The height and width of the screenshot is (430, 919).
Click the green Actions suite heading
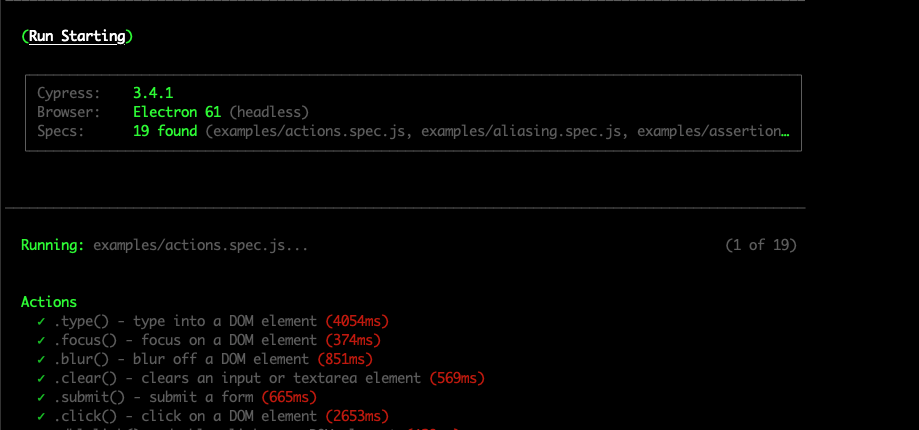click(x=49, y=302)
